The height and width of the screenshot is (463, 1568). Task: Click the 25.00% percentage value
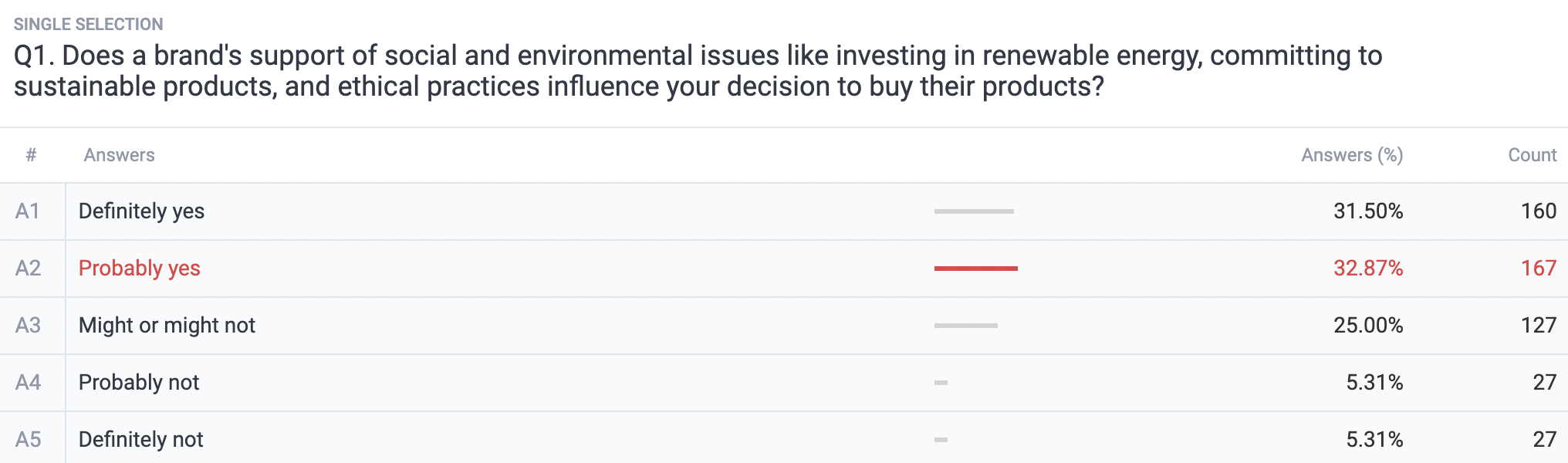(x=1368, y=326)
